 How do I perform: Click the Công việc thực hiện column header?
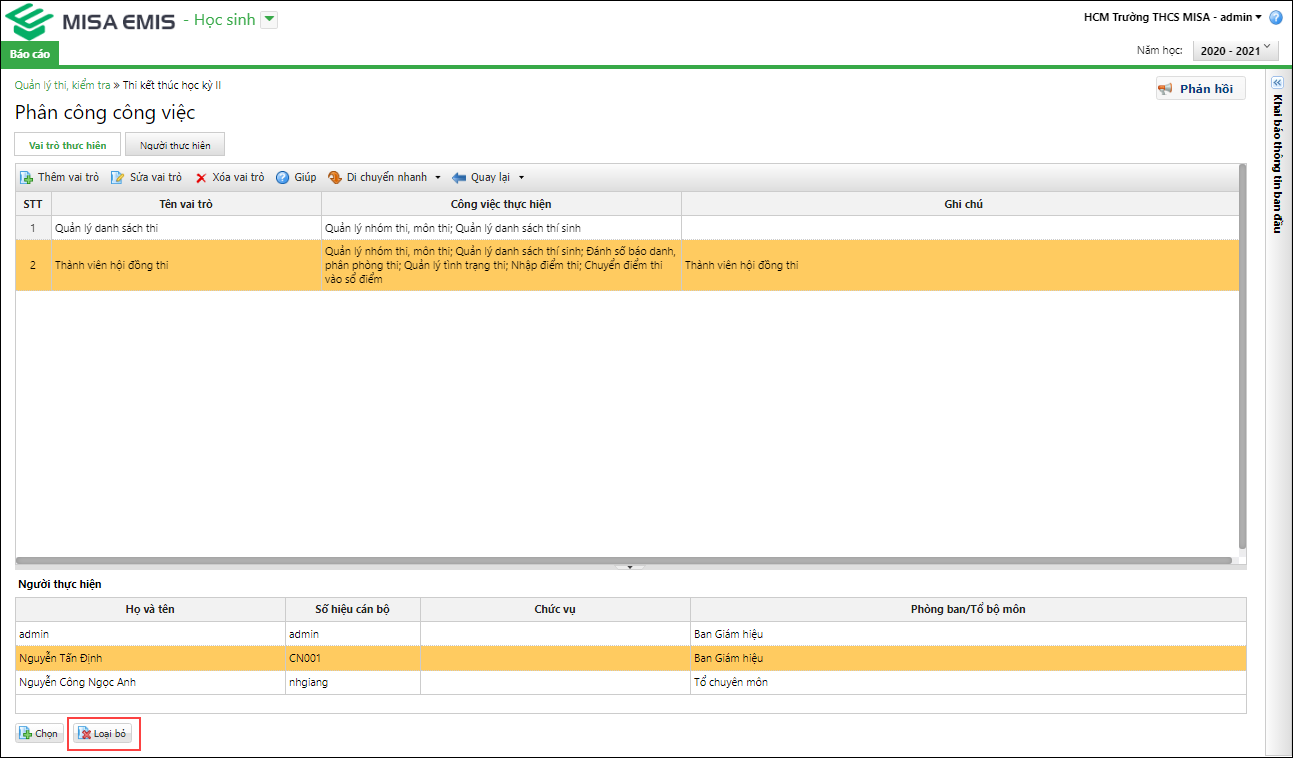click(501, 204)
